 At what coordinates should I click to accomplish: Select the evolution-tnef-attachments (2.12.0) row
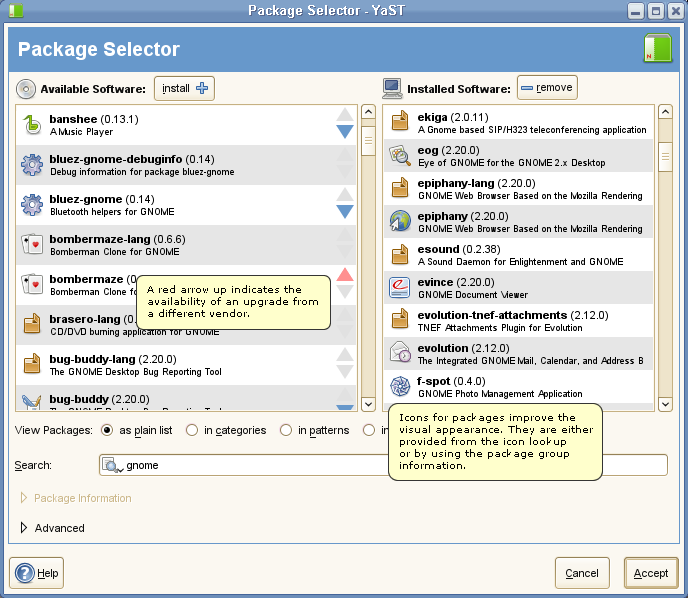click(518, 320)
